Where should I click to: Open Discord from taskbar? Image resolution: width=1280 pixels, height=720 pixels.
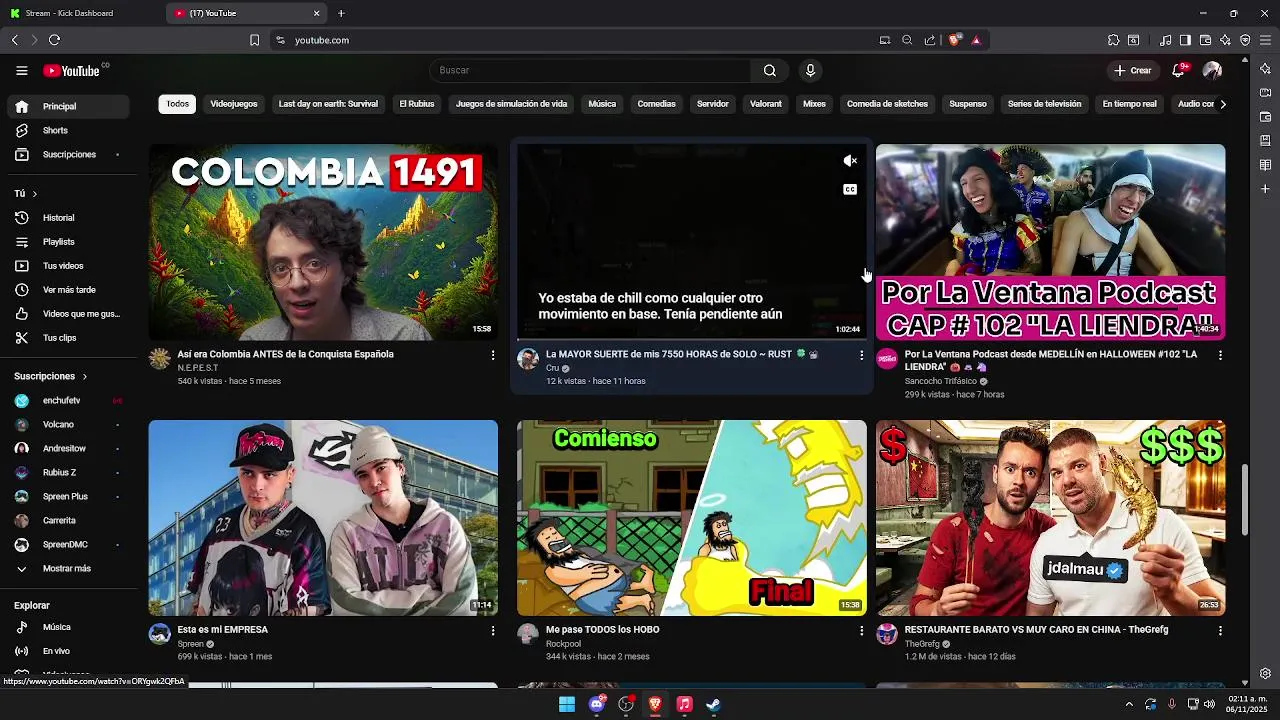597,704
